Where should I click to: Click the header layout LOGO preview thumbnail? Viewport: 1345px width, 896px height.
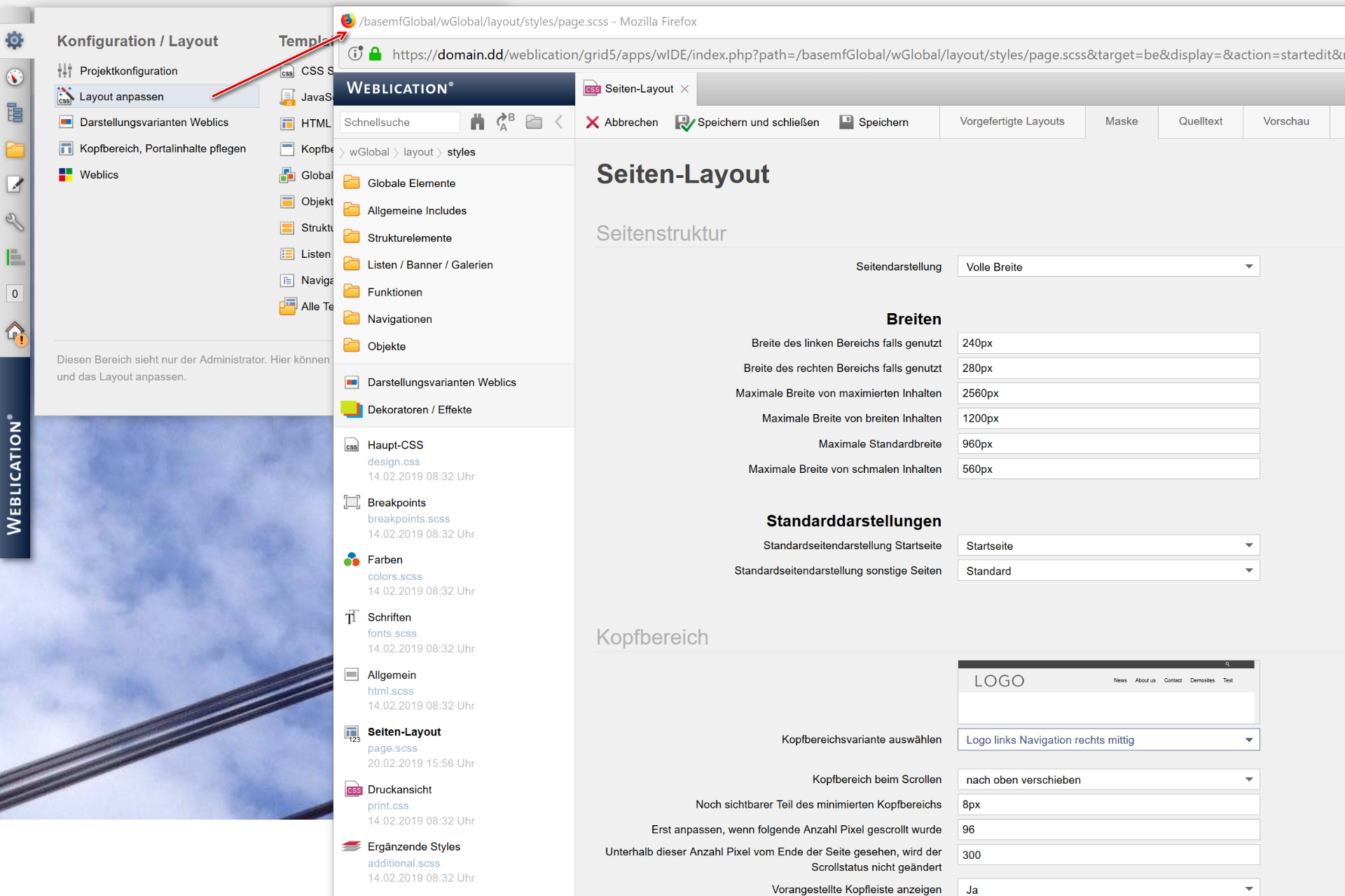[1108, 692]
